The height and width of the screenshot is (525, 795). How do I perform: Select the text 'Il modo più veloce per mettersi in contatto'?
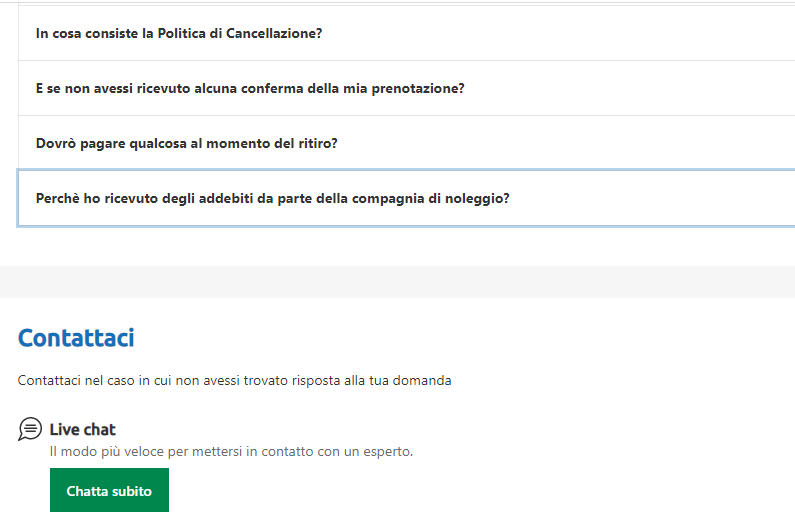click(x=183, y=451)
